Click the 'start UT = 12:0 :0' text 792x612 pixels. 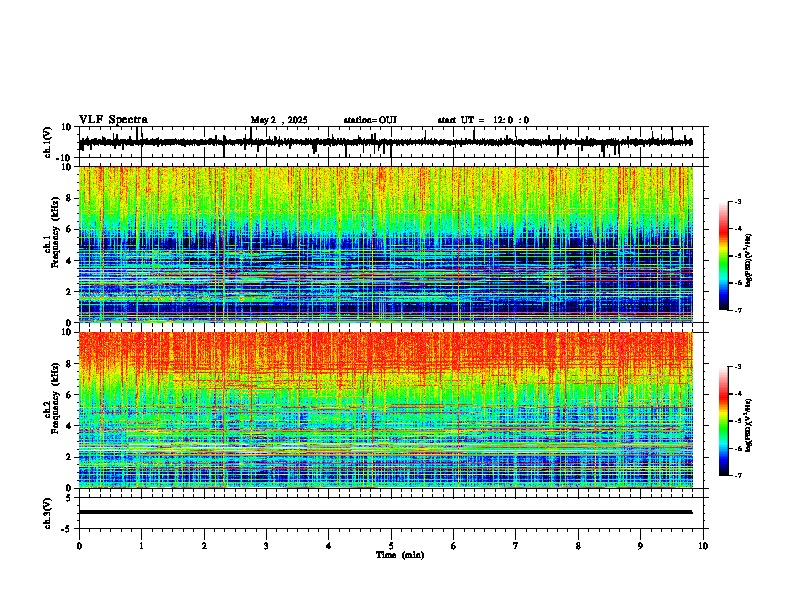483,120
